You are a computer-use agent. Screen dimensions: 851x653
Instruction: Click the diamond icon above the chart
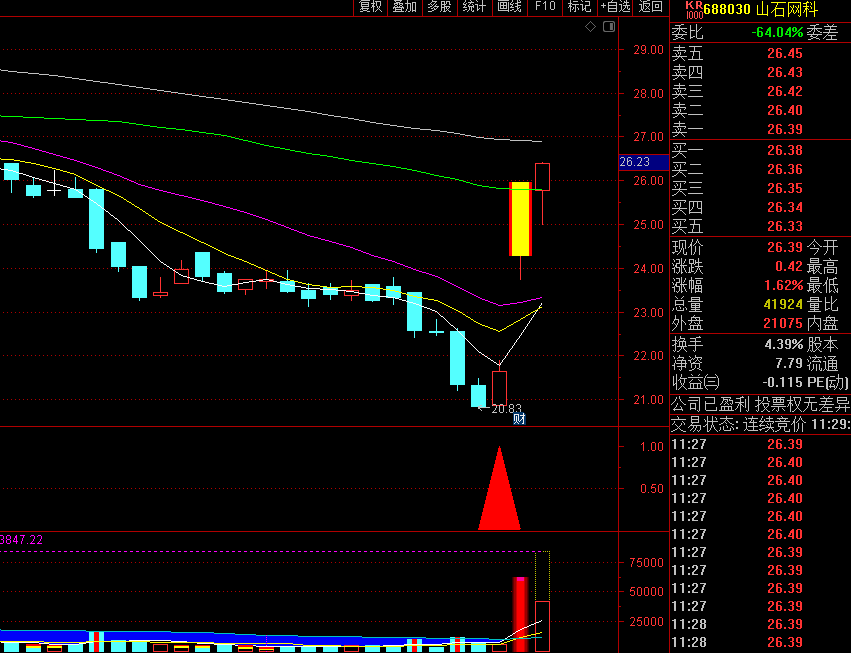coord(590,27)
